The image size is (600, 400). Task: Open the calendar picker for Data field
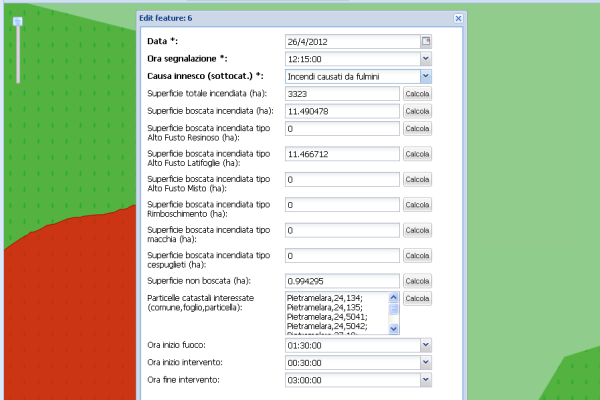pyautogui.click(x=426, y=41)
